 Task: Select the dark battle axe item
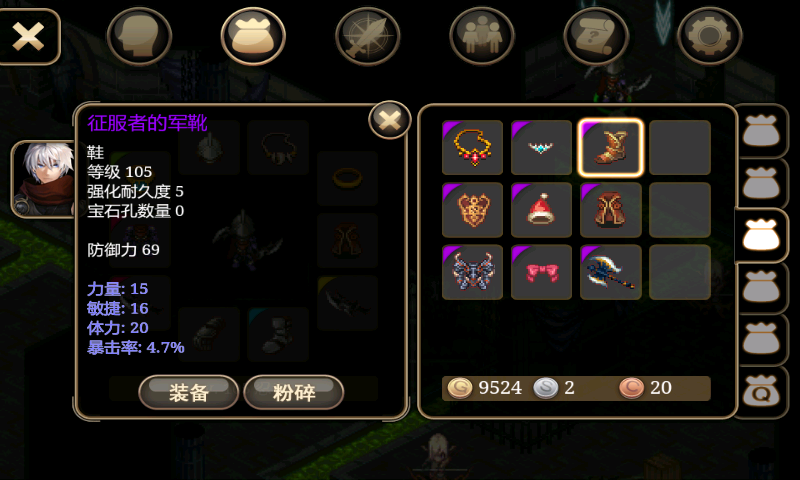pos(610,272)
